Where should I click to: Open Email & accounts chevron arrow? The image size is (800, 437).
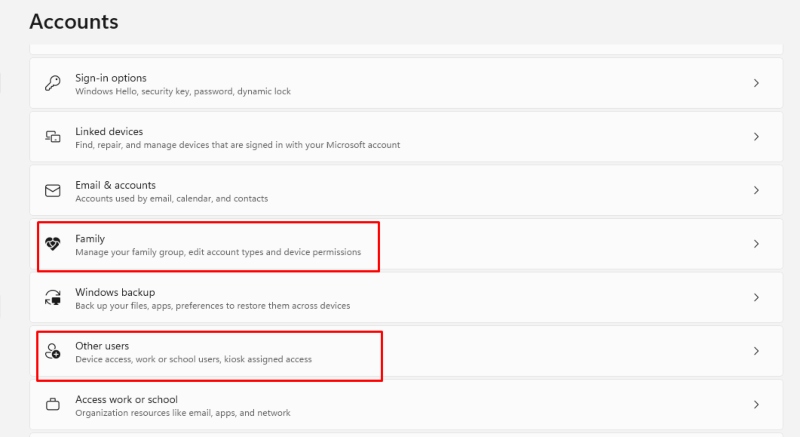pos(756,190)
